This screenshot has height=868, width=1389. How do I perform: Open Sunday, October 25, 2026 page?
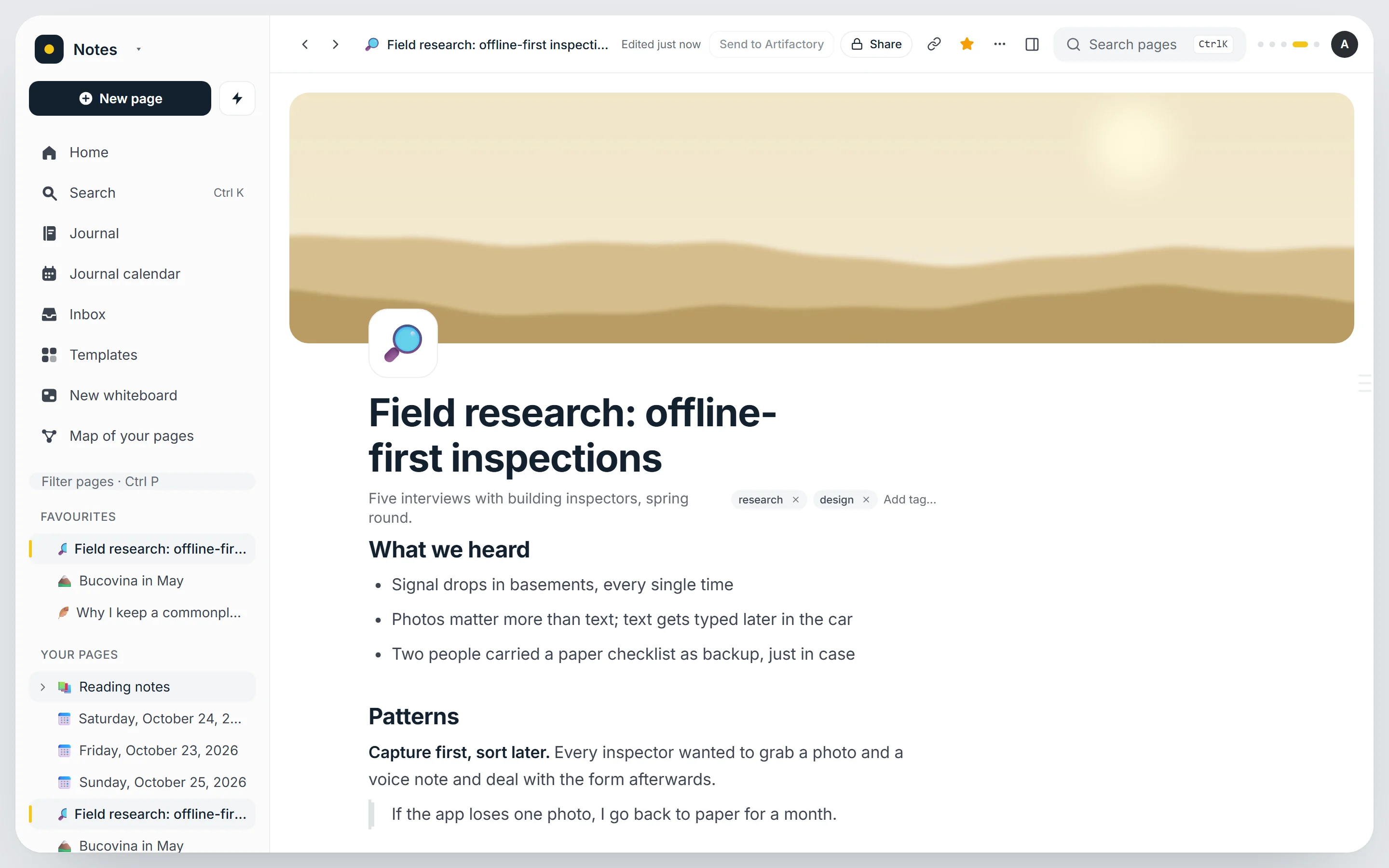[142, 782]
